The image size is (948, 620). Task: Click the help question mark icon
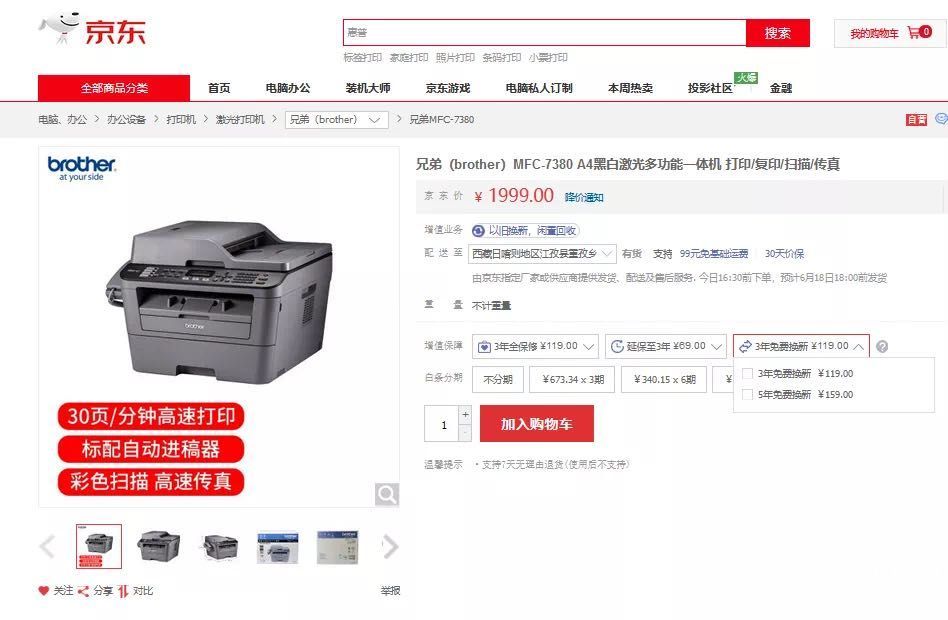coord(882,347)
